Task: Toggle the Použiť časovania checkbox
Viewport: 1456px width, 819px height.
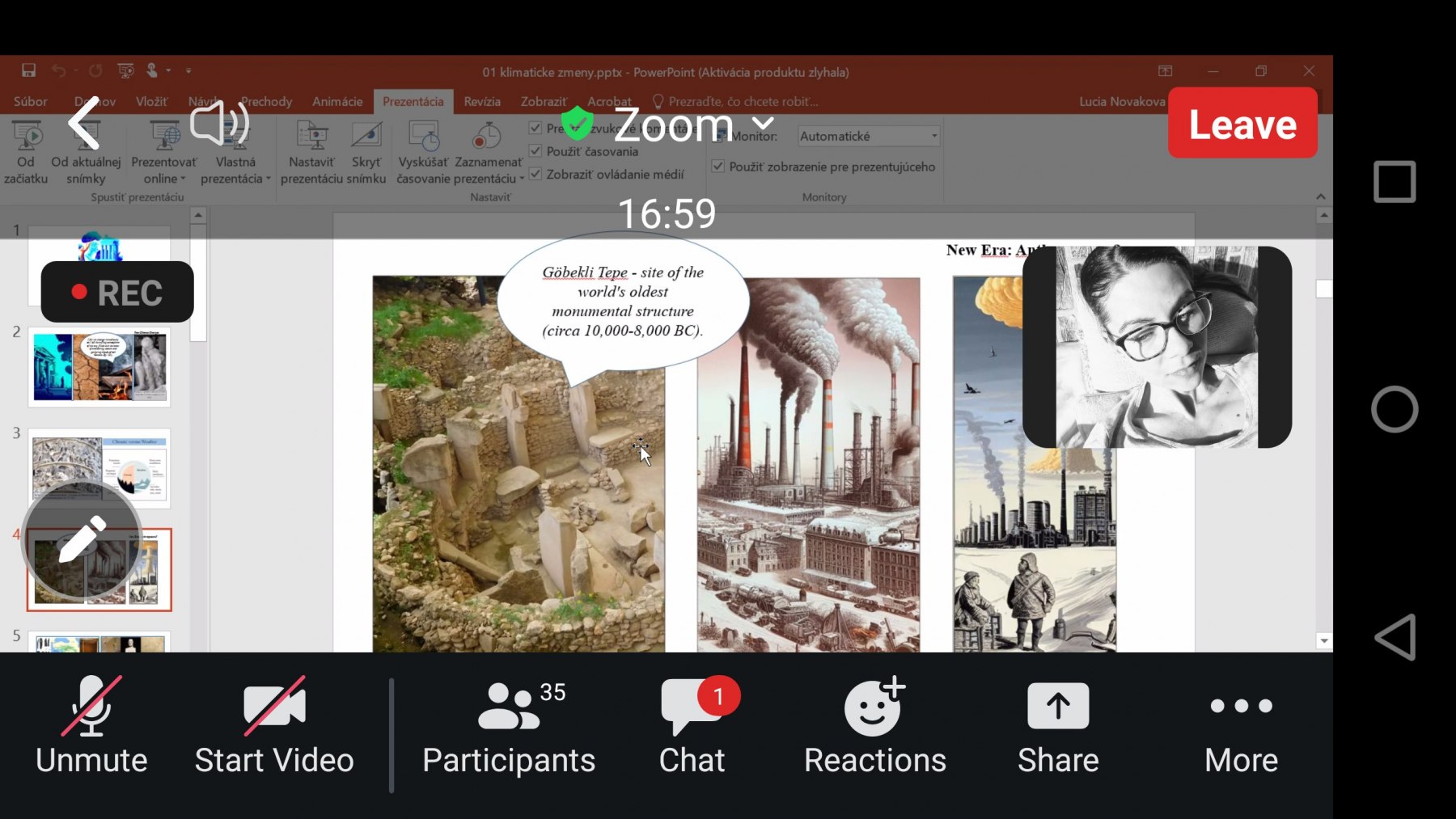Action: tap(535, 151)
